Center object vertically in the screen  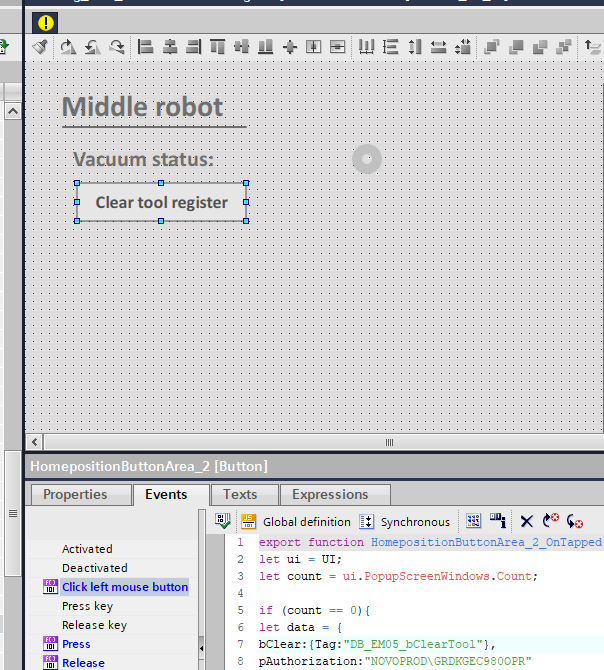tap(337, 47)
